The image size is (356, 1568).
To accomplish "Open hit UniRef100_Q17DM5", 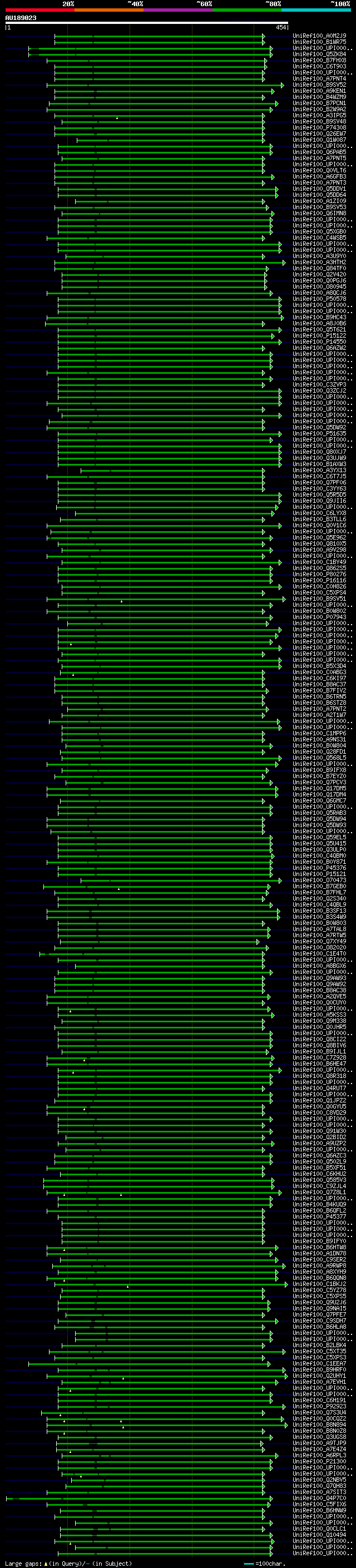I will tap(319, 788).
